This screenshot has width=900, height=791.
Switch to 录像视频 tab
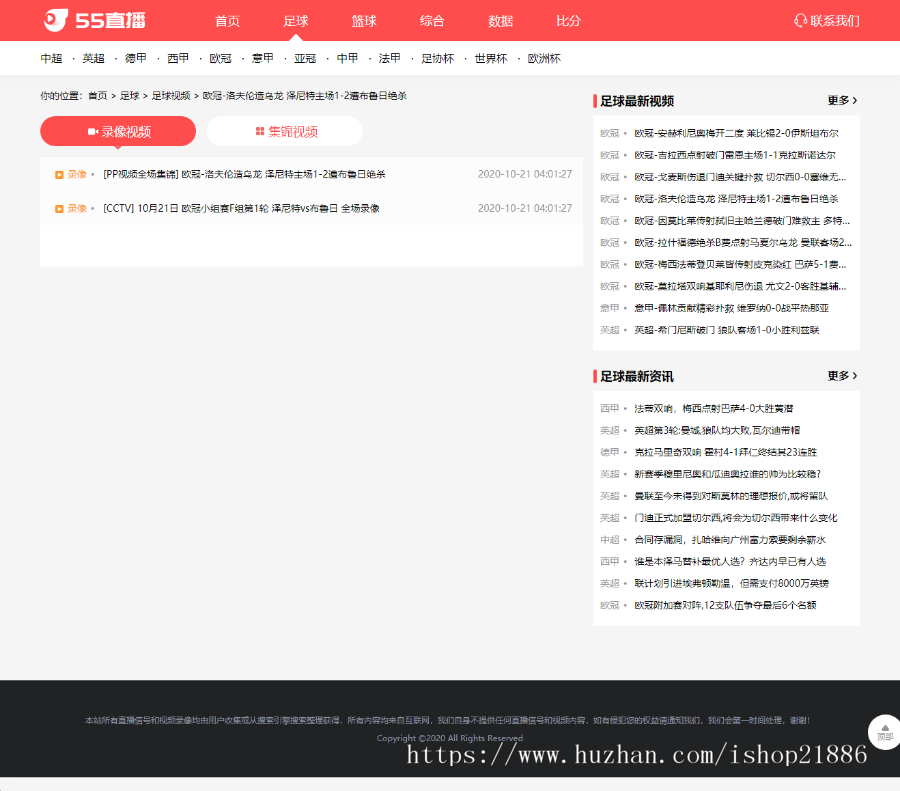(x=118, y=131)
